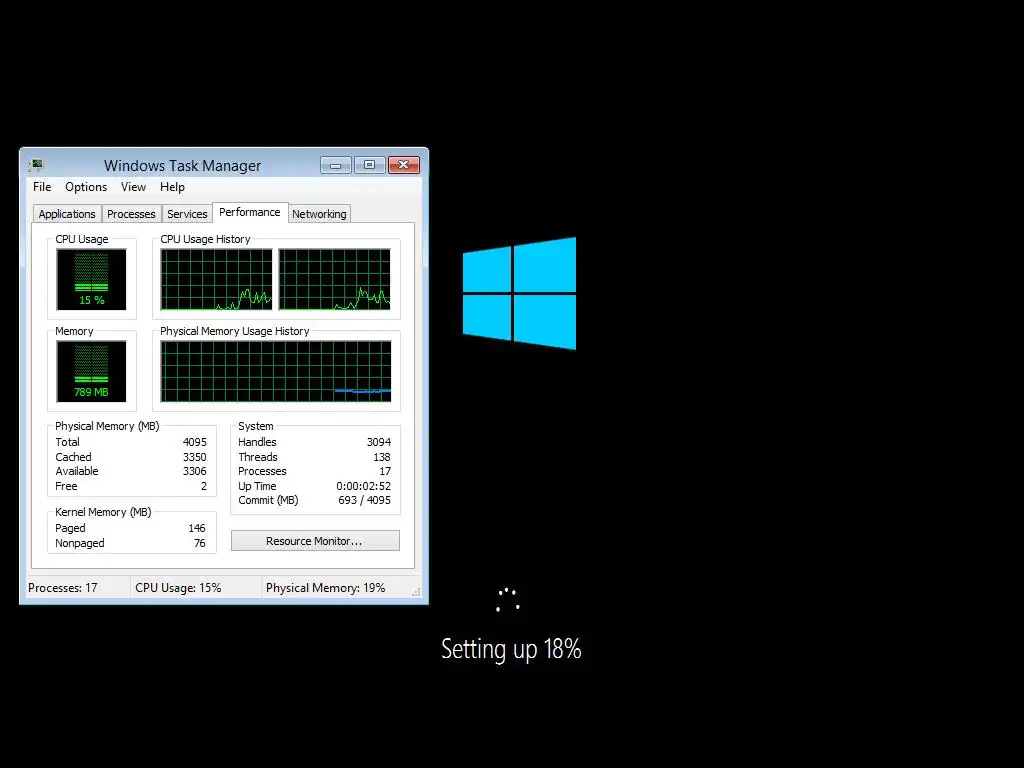Screen dimensions: 1024x768
Task: Click the System Processes label
Action: [x=262, y=472]
